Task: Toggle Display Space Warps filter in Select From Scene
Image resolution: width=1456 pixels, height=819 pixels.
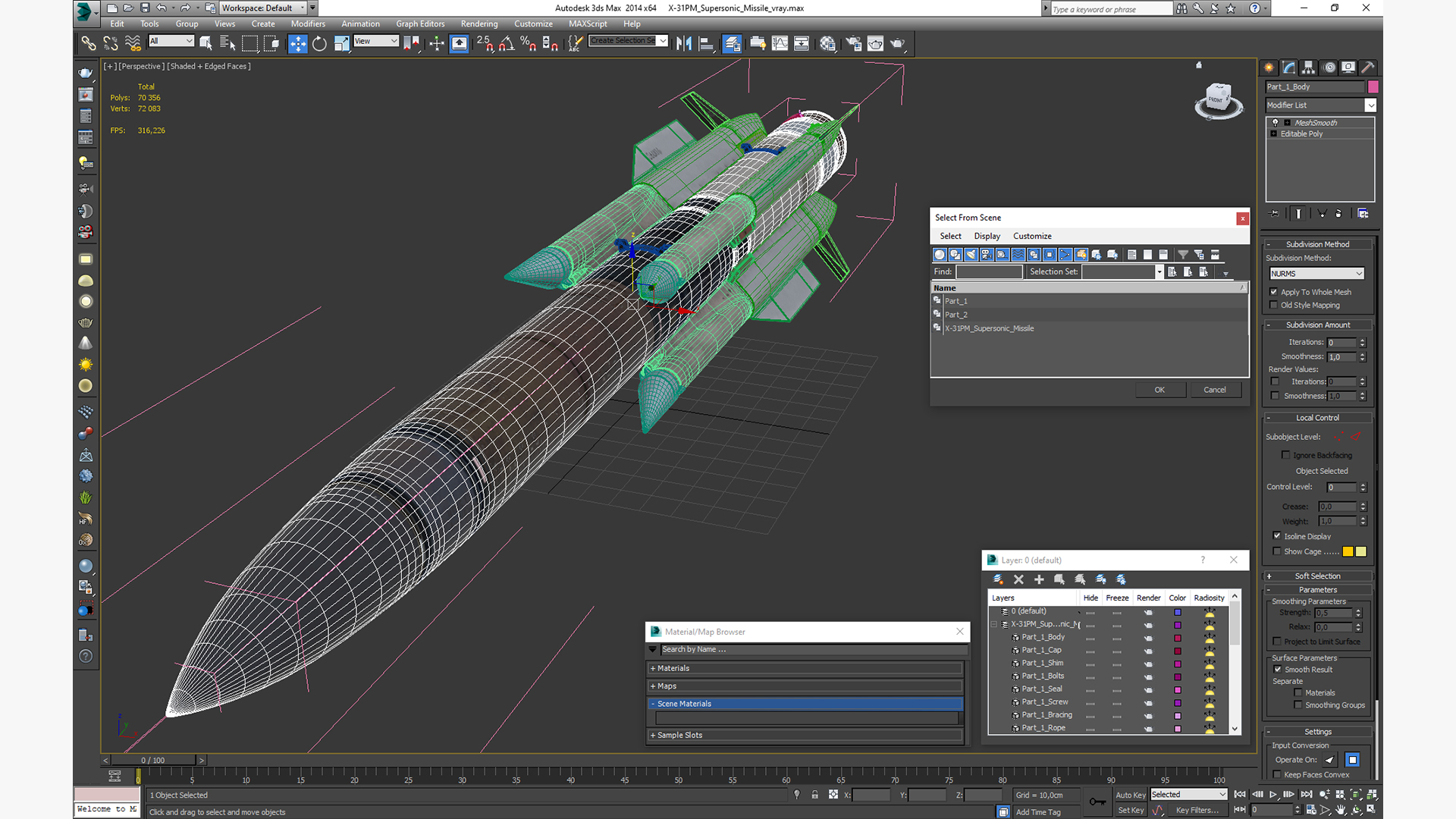Action: coord(1018,255)
